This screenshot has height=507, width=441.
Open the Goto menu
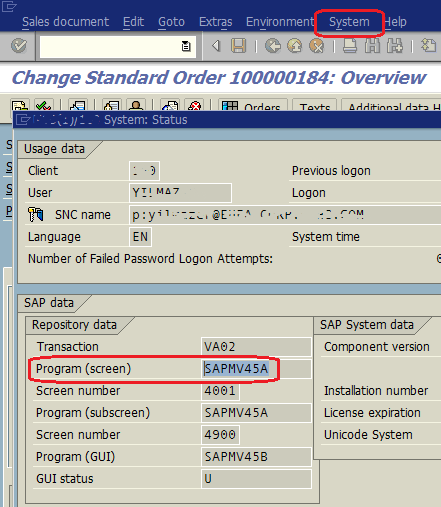click(x=171, y=22)
